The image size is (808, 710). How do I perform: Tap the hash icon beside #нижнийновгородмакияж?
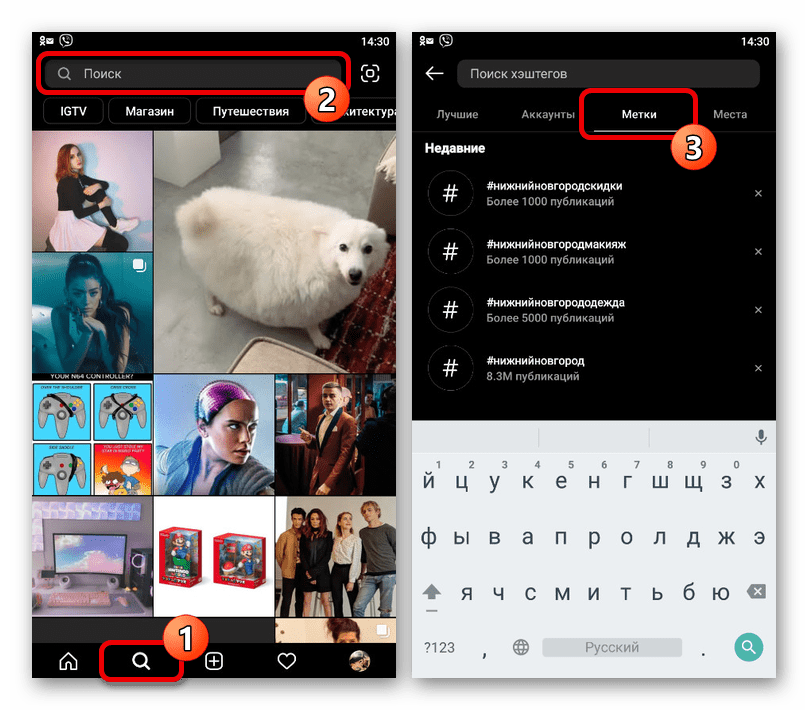pos(450,251)
